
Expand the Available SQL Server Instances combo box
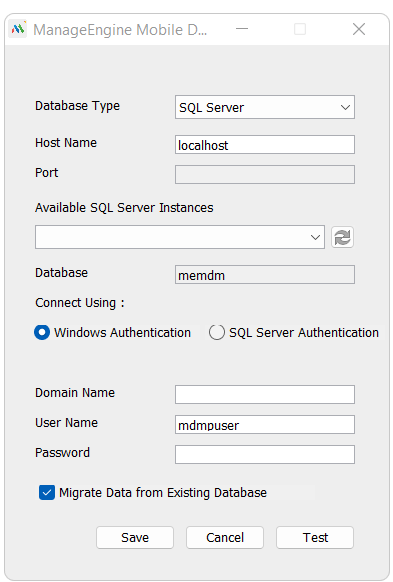coord(180,237)
